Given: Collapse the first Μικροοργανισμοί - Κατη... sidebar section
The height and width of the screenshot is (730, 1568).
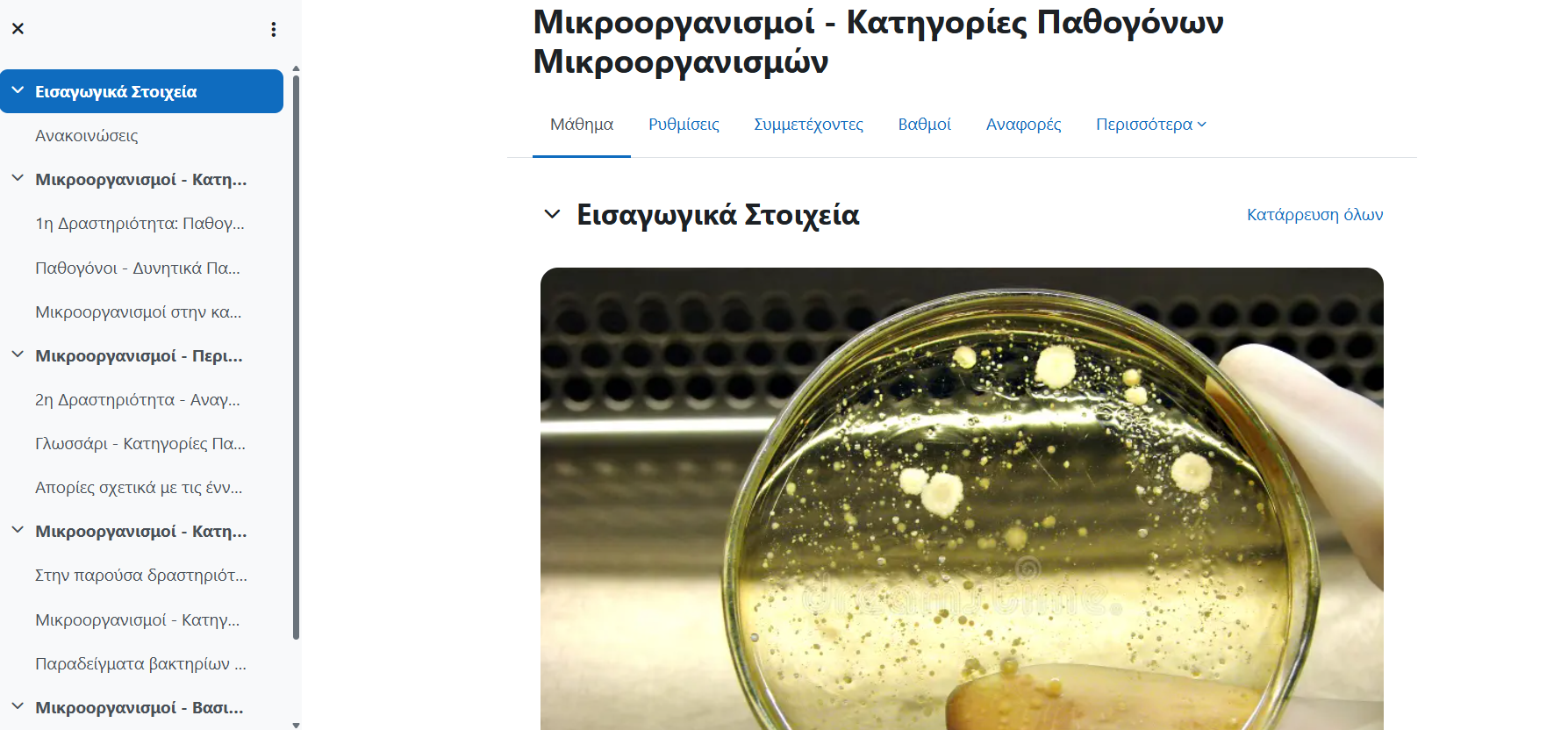Looking at the screenshot, I should pyautogui.click(x=18, y=178).
